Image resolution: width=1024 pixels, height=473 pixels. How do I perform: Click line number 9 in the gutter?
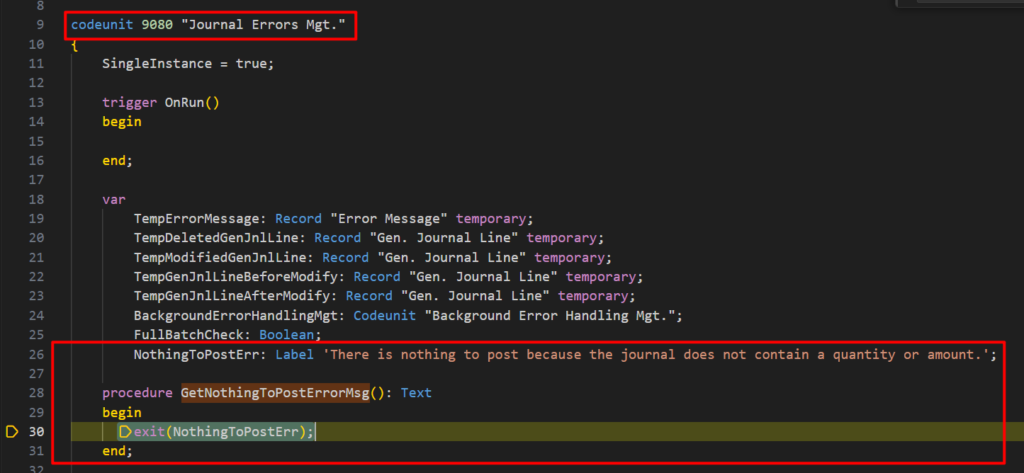pos(39,24)
